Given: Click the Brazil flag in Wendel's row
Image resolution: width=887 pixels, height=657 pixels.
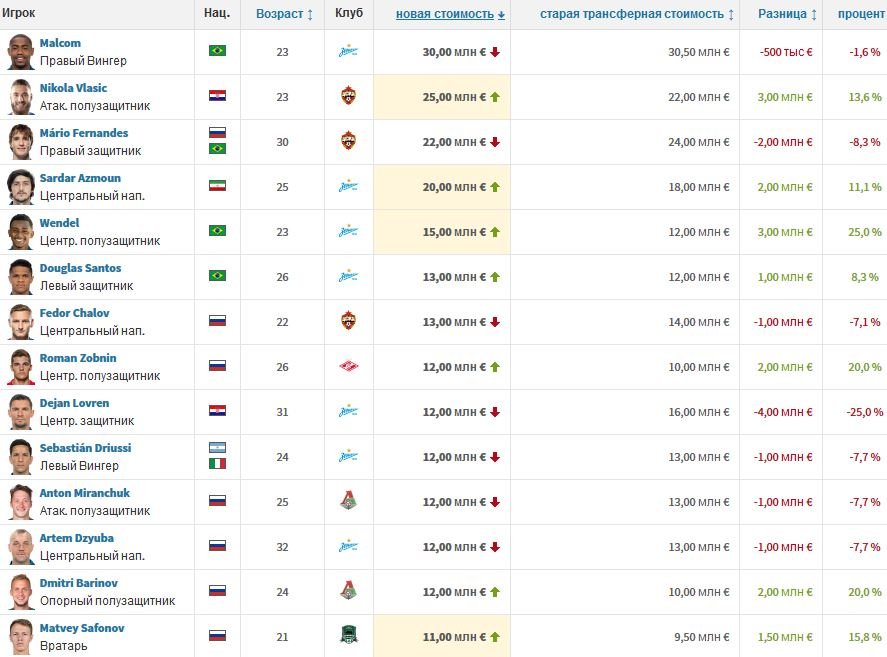Looking at the screenshot, I should [x=217, y=231].
